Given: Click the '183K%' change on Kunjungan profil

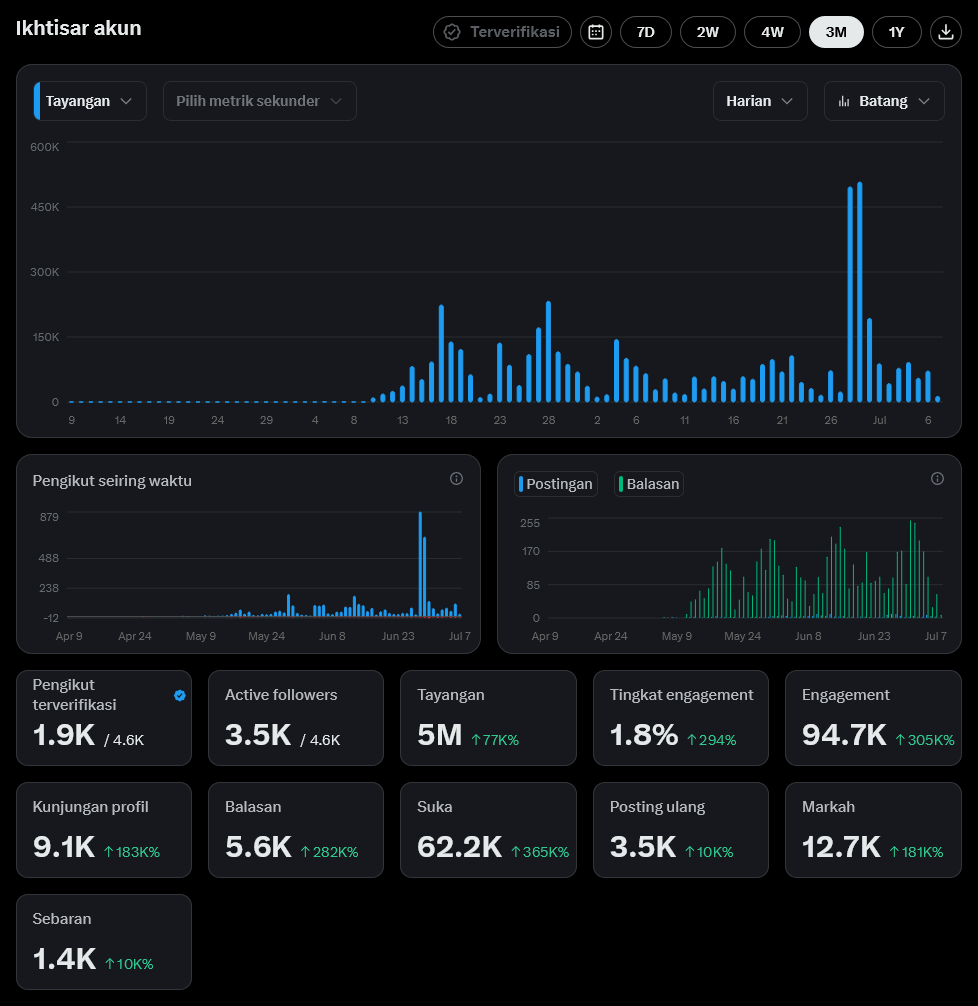Looking at the screenshot, I should pyautogui.click(x=132, y=852).
